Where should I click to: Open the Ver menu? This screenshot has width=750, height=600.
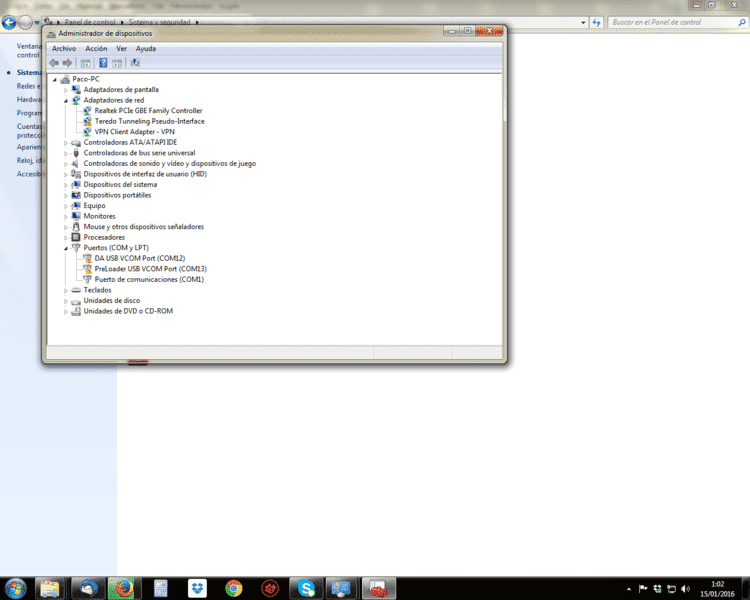point(121,49)
